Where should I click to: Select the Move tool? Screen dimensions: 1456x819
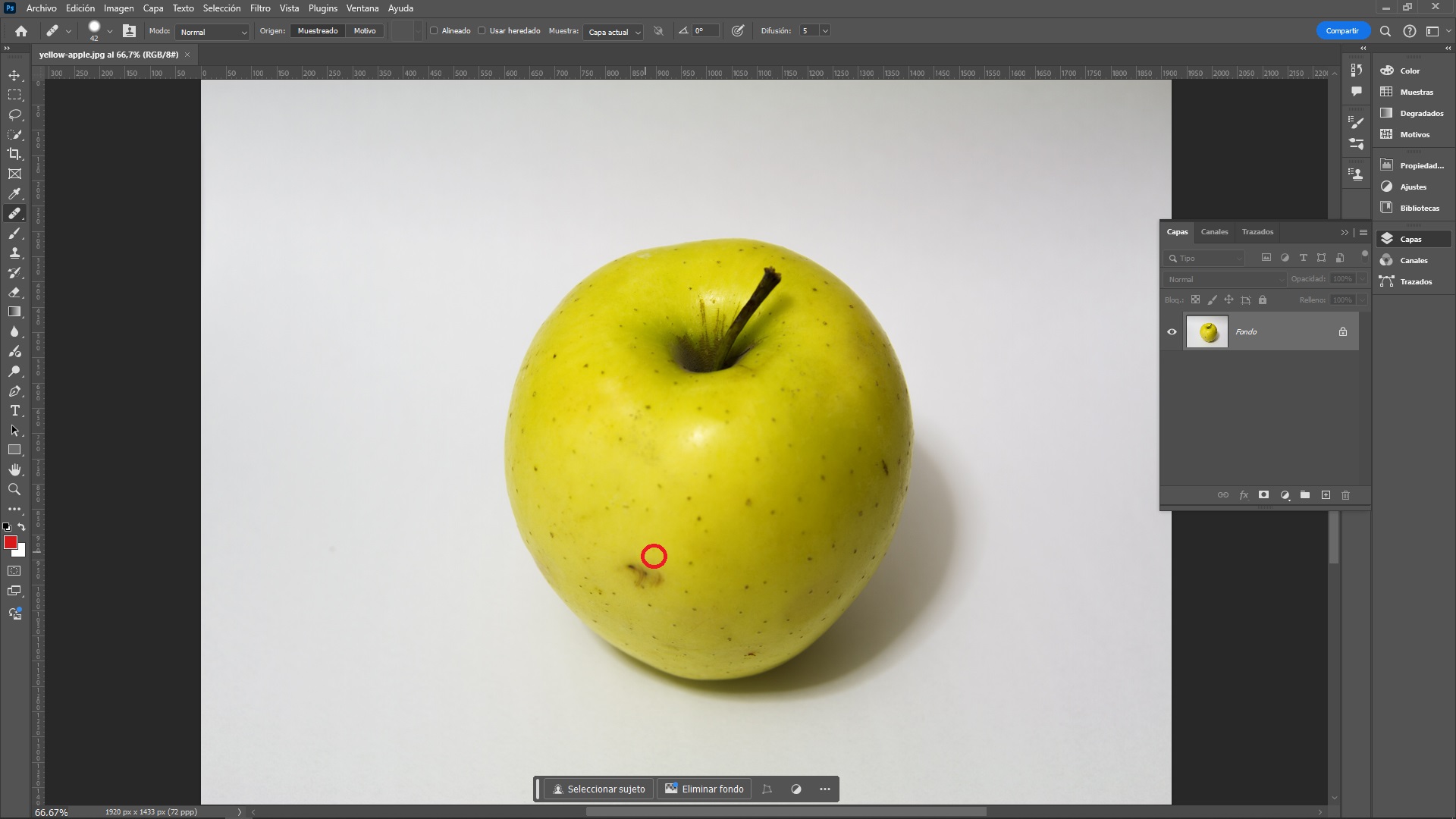tap(14, 75)
